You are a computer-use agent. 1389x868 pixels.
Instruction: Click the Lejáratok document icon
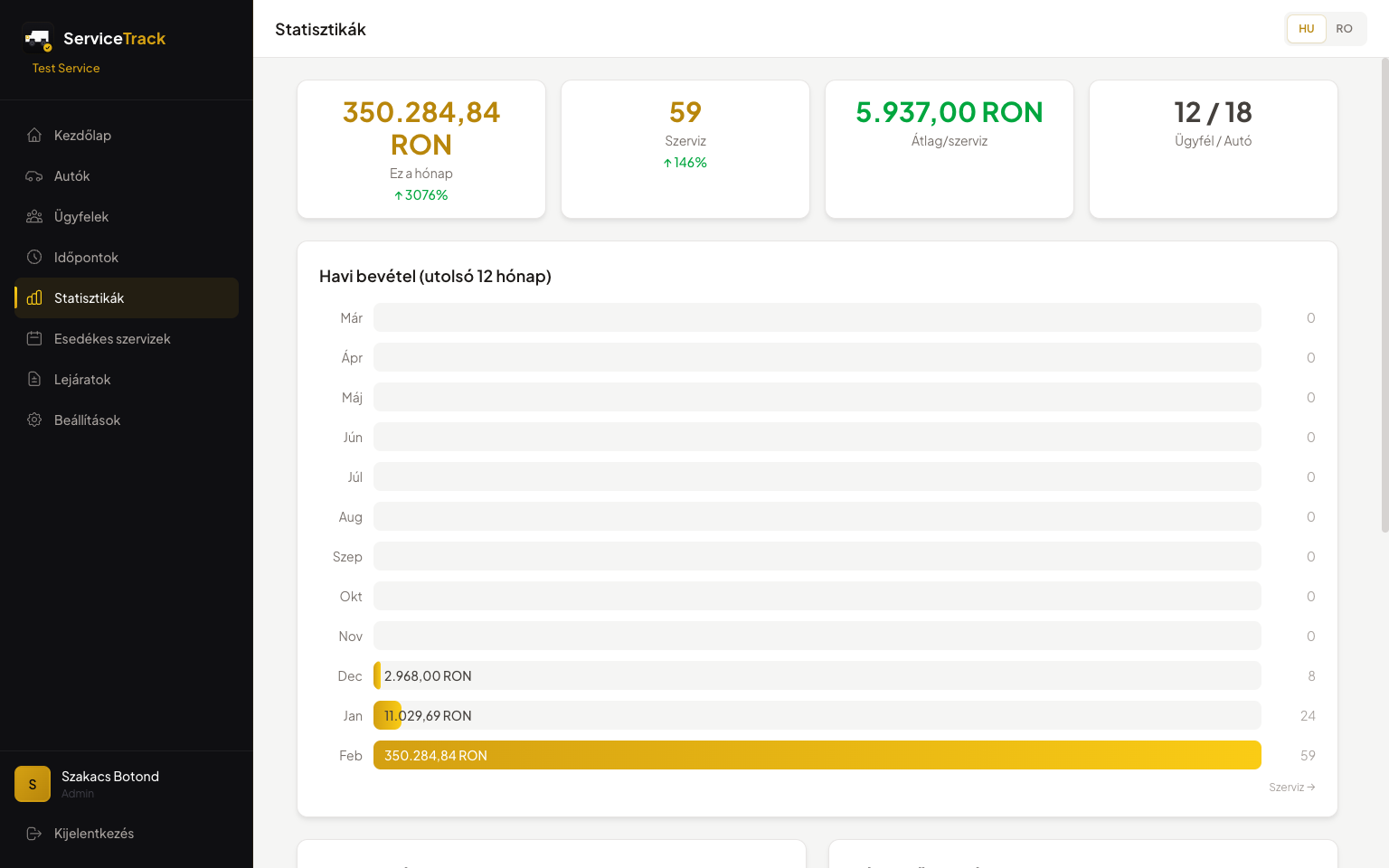34,380
